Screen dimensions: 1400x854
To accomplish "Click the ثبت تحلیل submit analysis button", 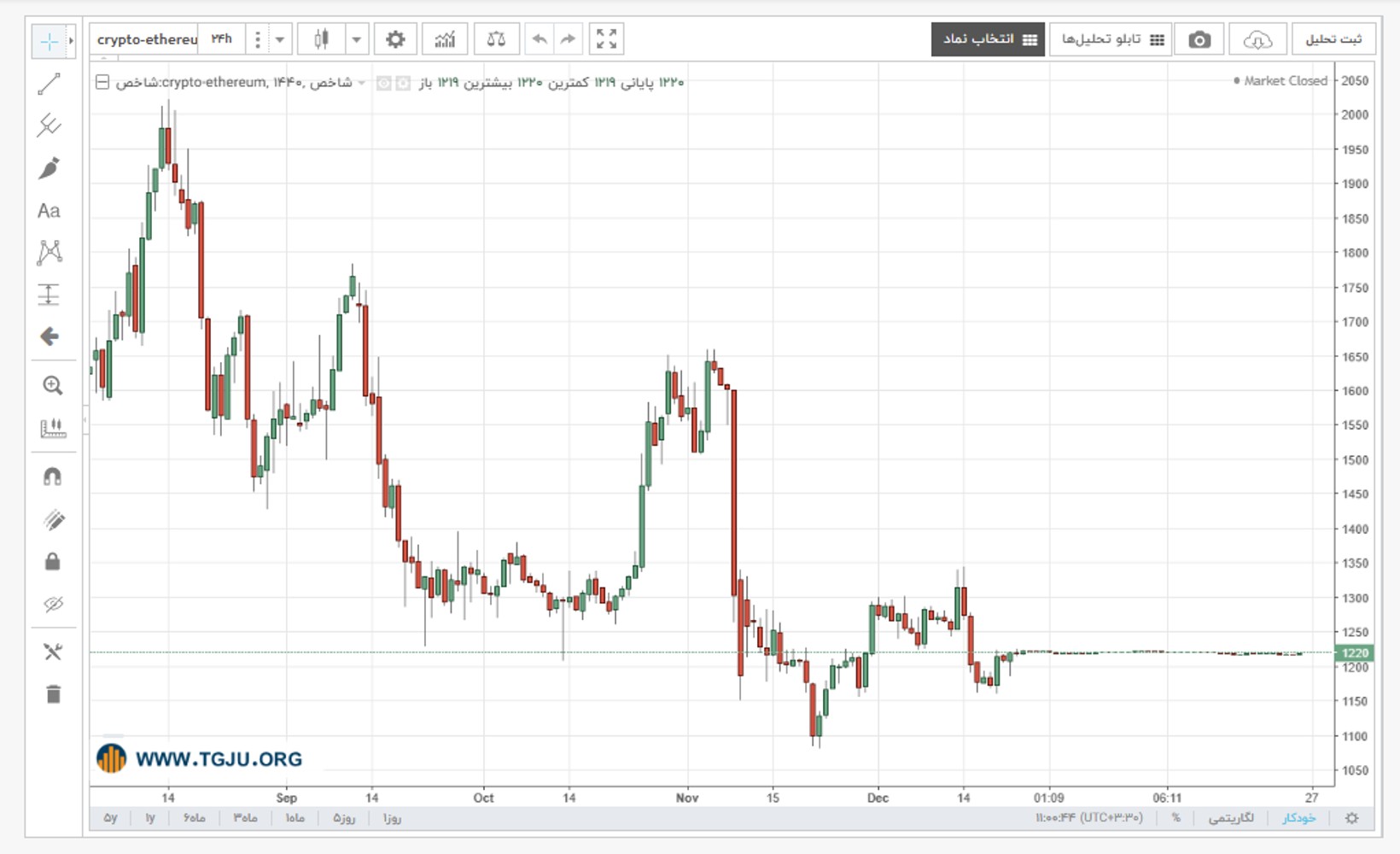I will 1333,39.
